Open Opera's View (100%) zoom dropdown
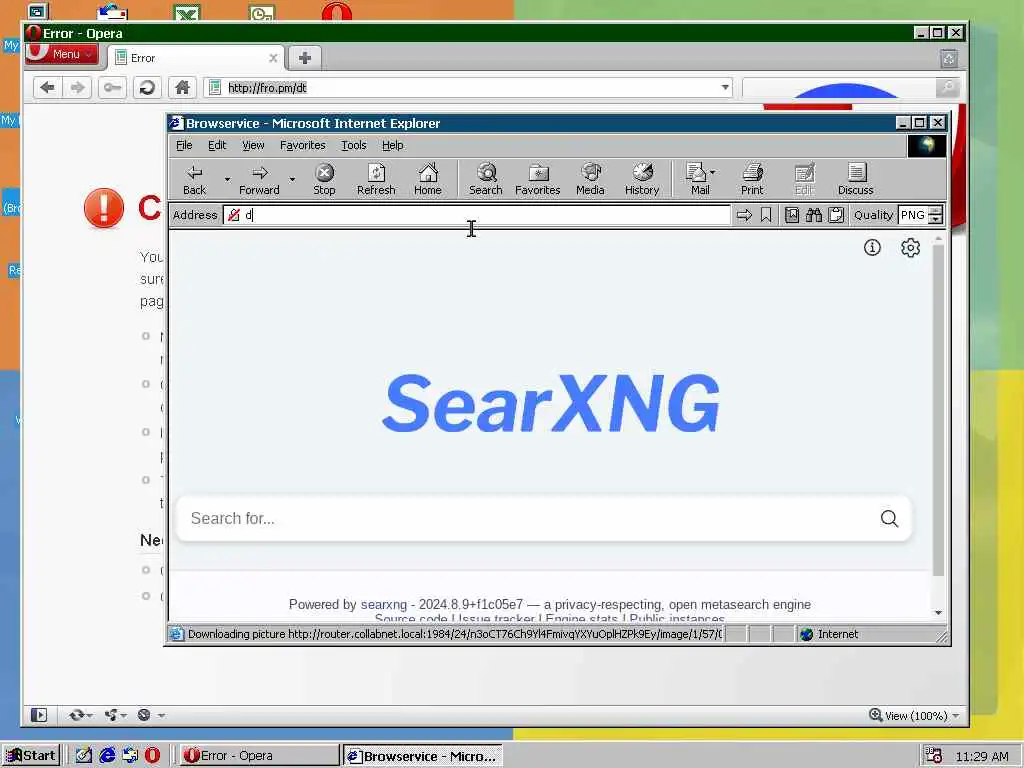Screen dimensions: 1024x768 (x=915, y=716)
